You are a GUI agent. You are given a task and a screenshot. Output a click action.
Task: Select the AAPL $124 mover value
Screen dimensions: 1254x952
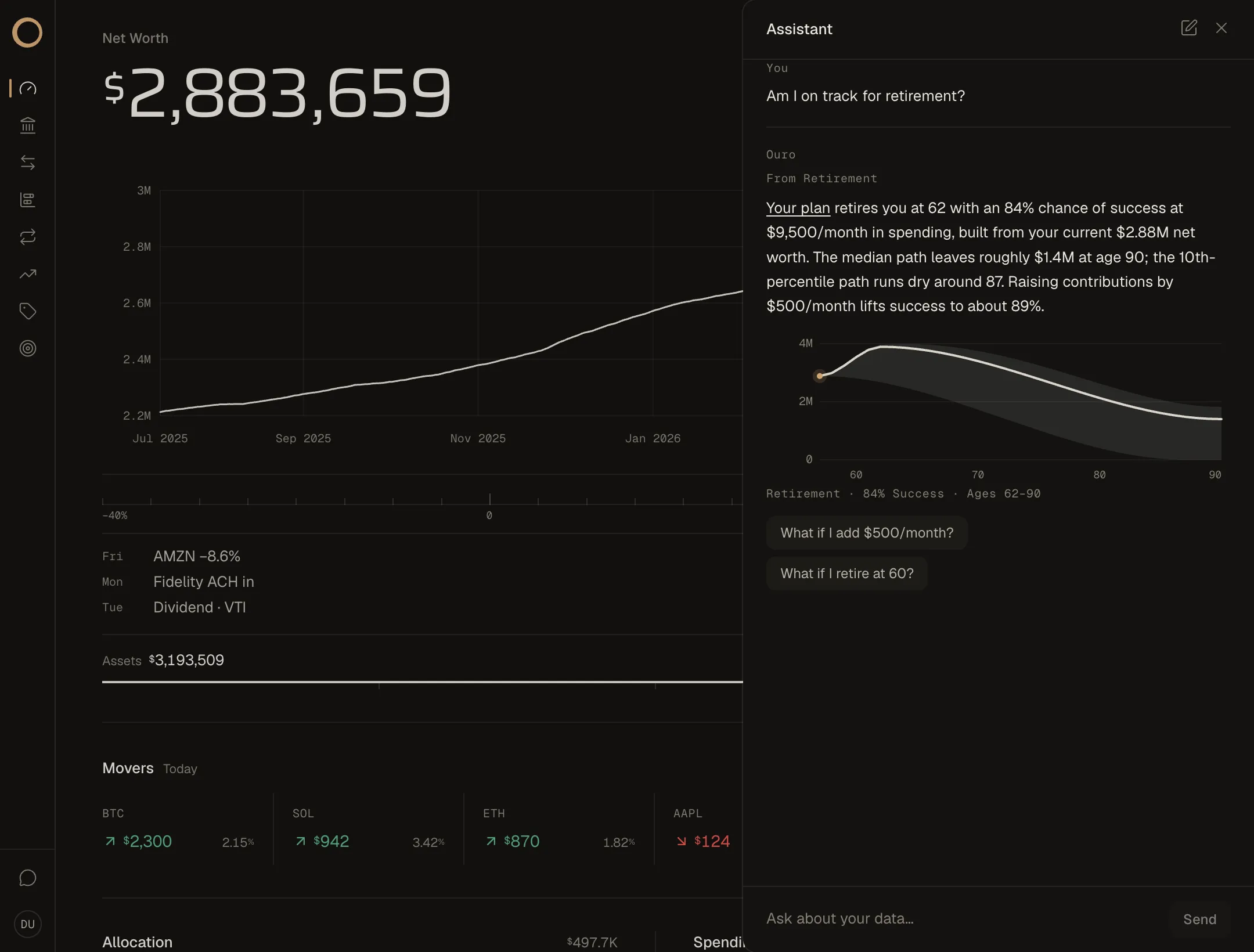pyautogui.click(x=712, y=841)
